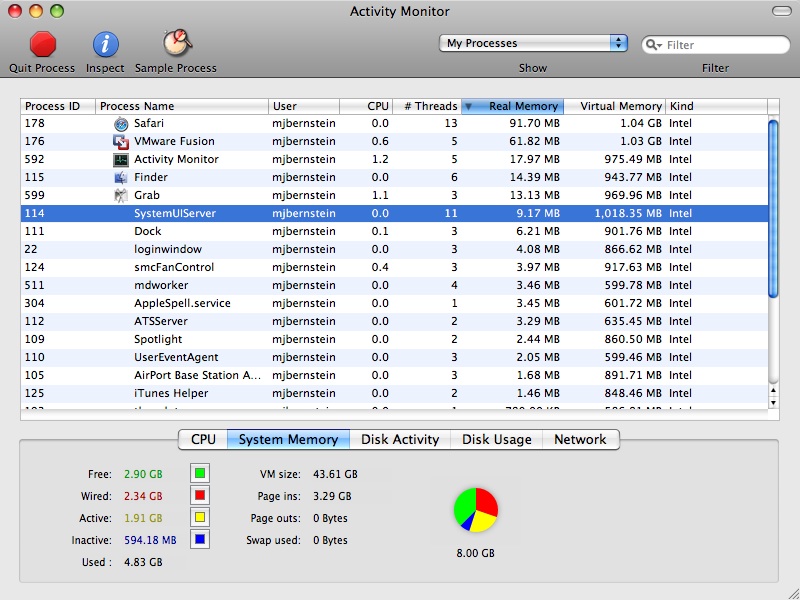Click the green Free memory color swatch
Image resolution: width=800 pixels, height=600 pixels.
pyautogui.click(x=200, y=473)
